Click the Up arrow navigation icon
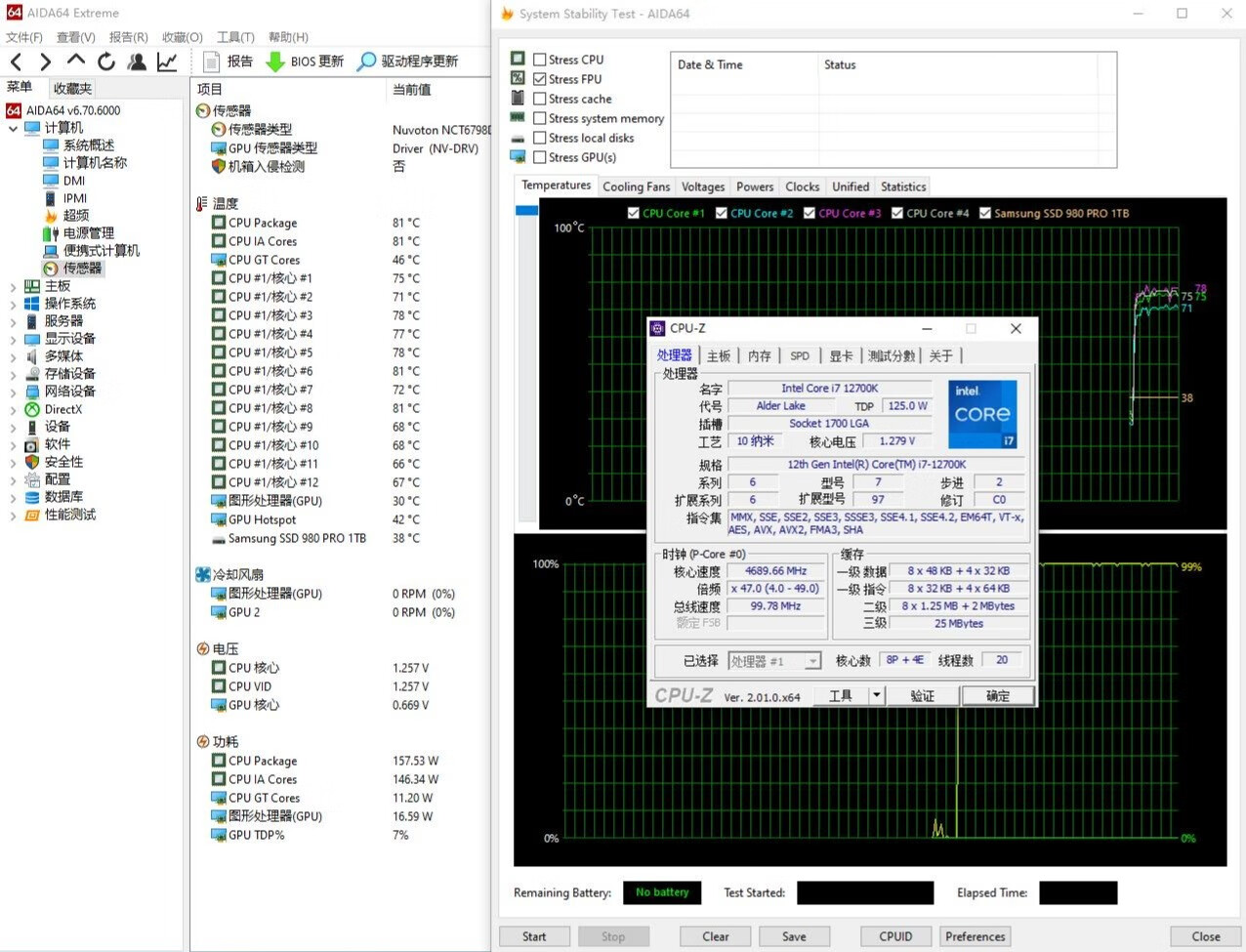The image size is (1246, 952). pos(76,62)
